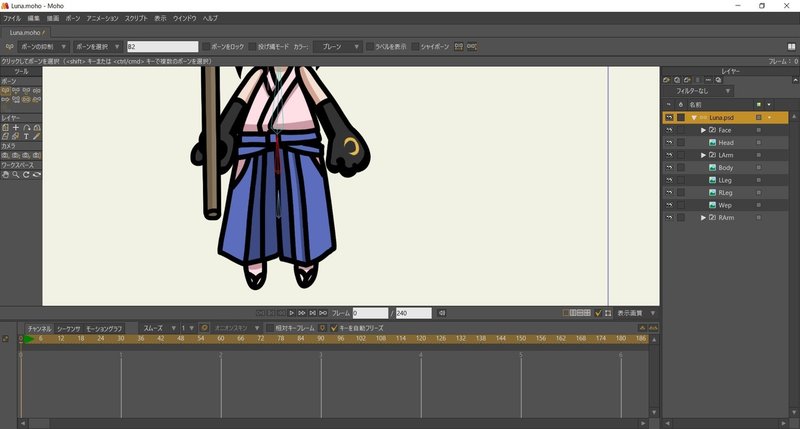Expand the RArm group layer
Viewport: 800px width, 429px height.
point(703,218)
